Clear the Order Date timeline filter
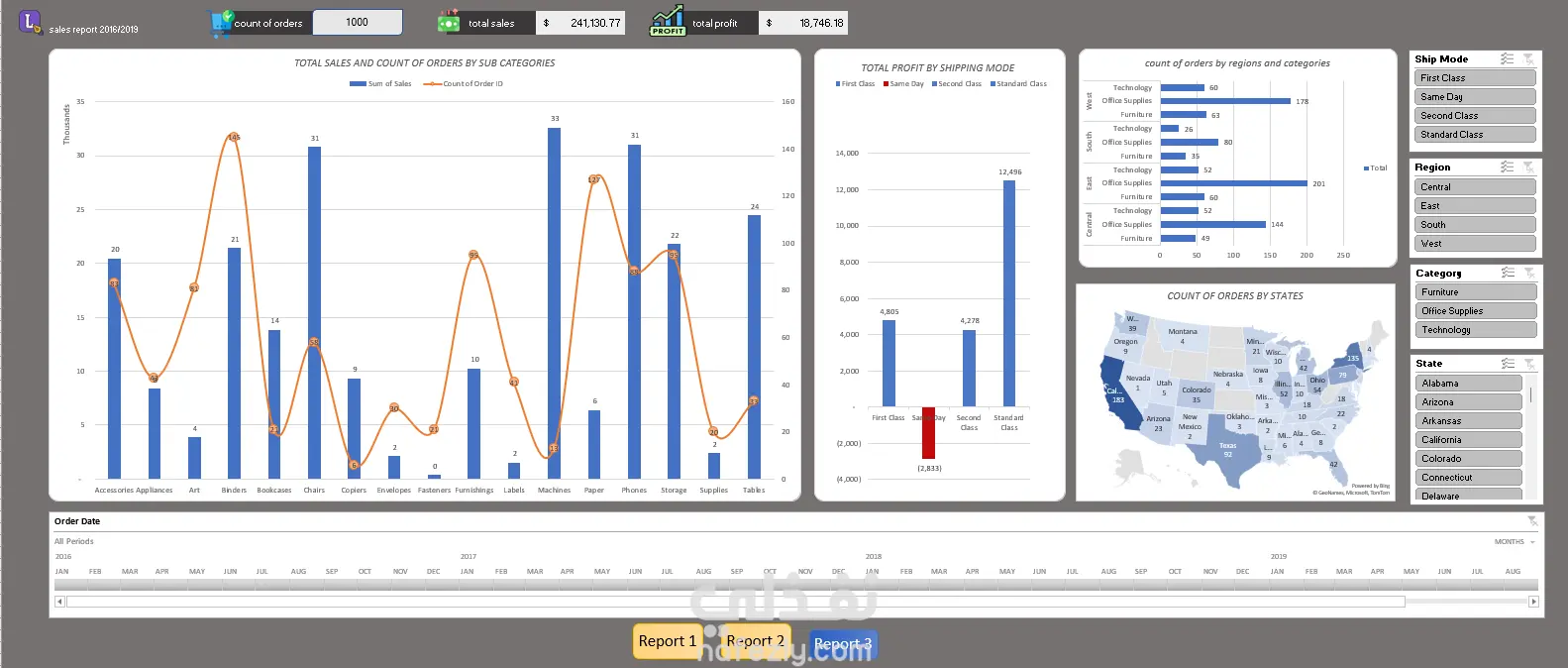The image size is (1568, 668). tap(1531, 521)
